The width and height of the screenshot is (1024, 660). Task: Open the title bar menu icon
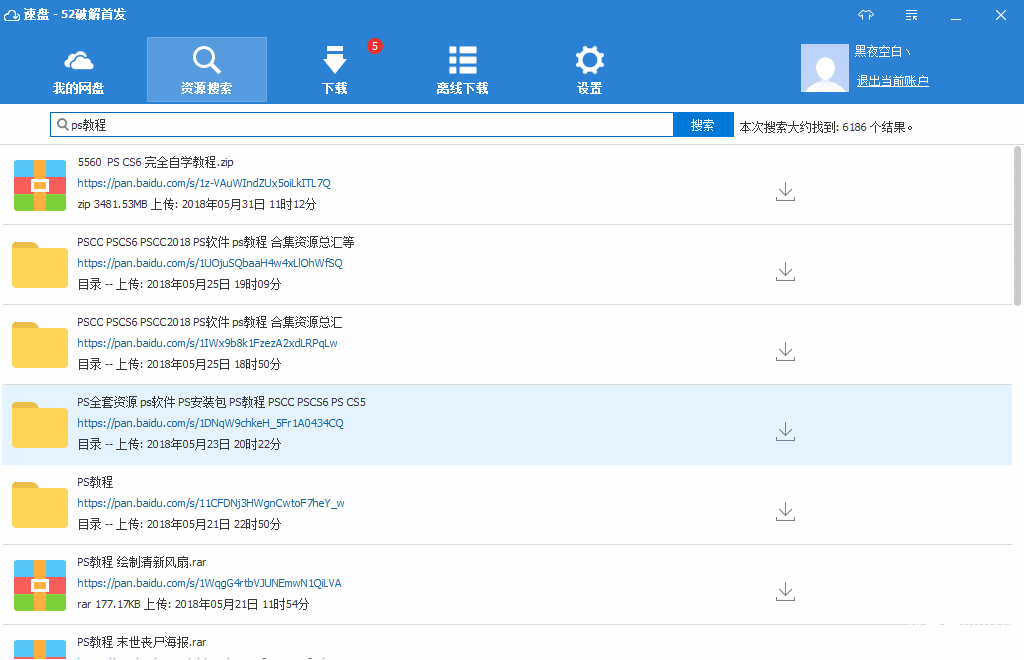coord(912,15)
